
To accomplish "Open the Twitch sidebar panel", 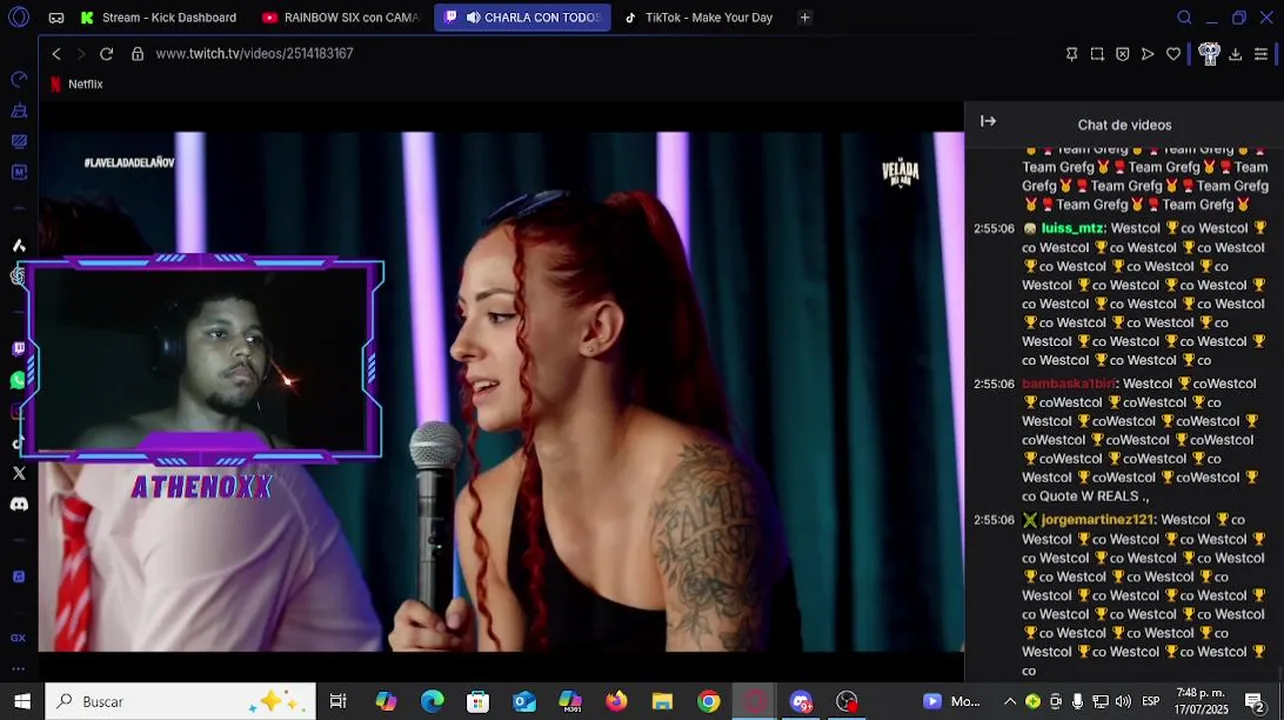I will [19, 349].
